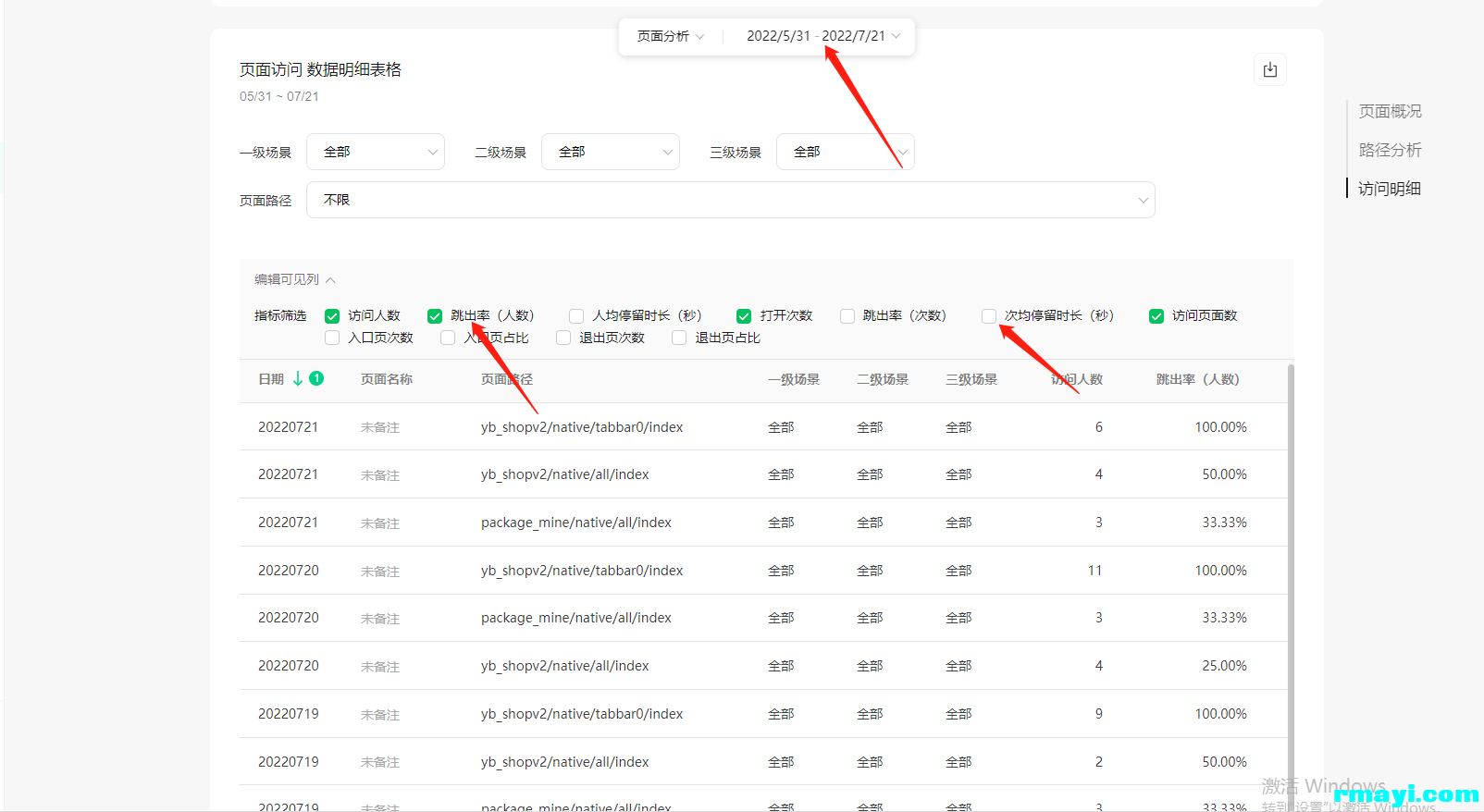Screen dimensions: 1484x812
Task: Click the 05/31 ~ 07/21 date subtitle
Action: coord(279,96)
